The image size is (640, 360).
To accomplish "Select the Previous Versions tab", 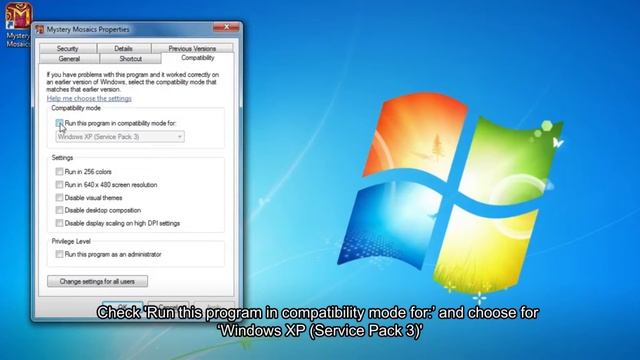I will [x=192, y=48].
